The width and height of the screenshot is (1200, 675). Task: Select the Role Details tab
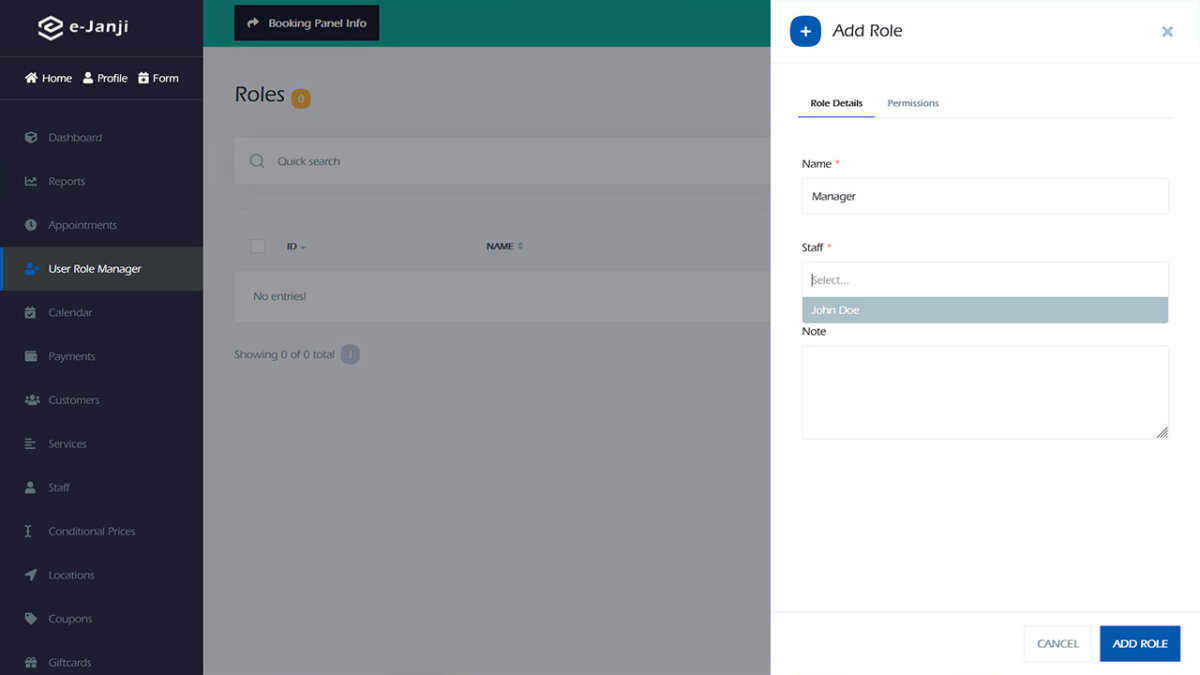click(x=837, y=103)
